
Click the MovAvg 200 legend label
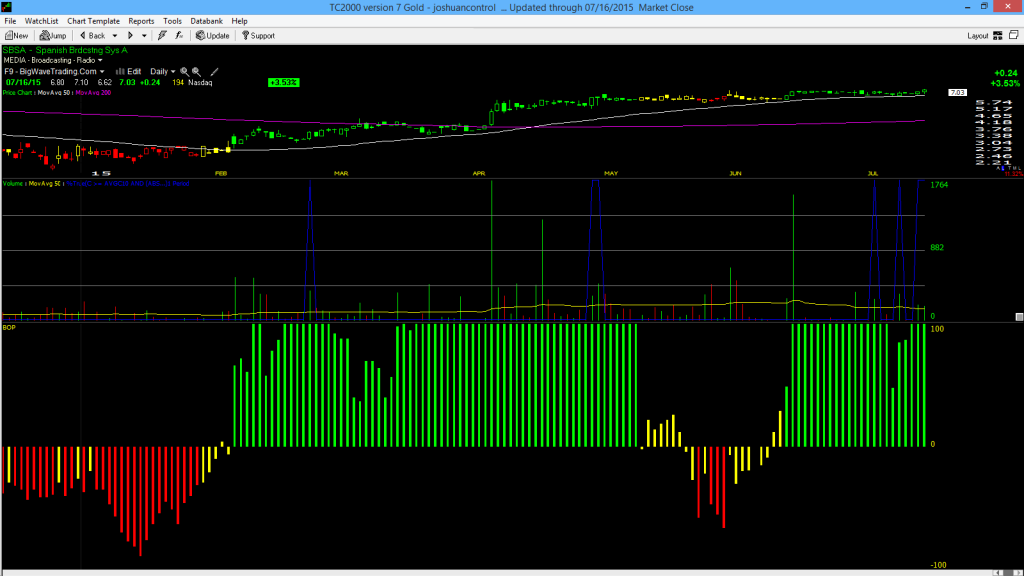(x=93, y=93)
